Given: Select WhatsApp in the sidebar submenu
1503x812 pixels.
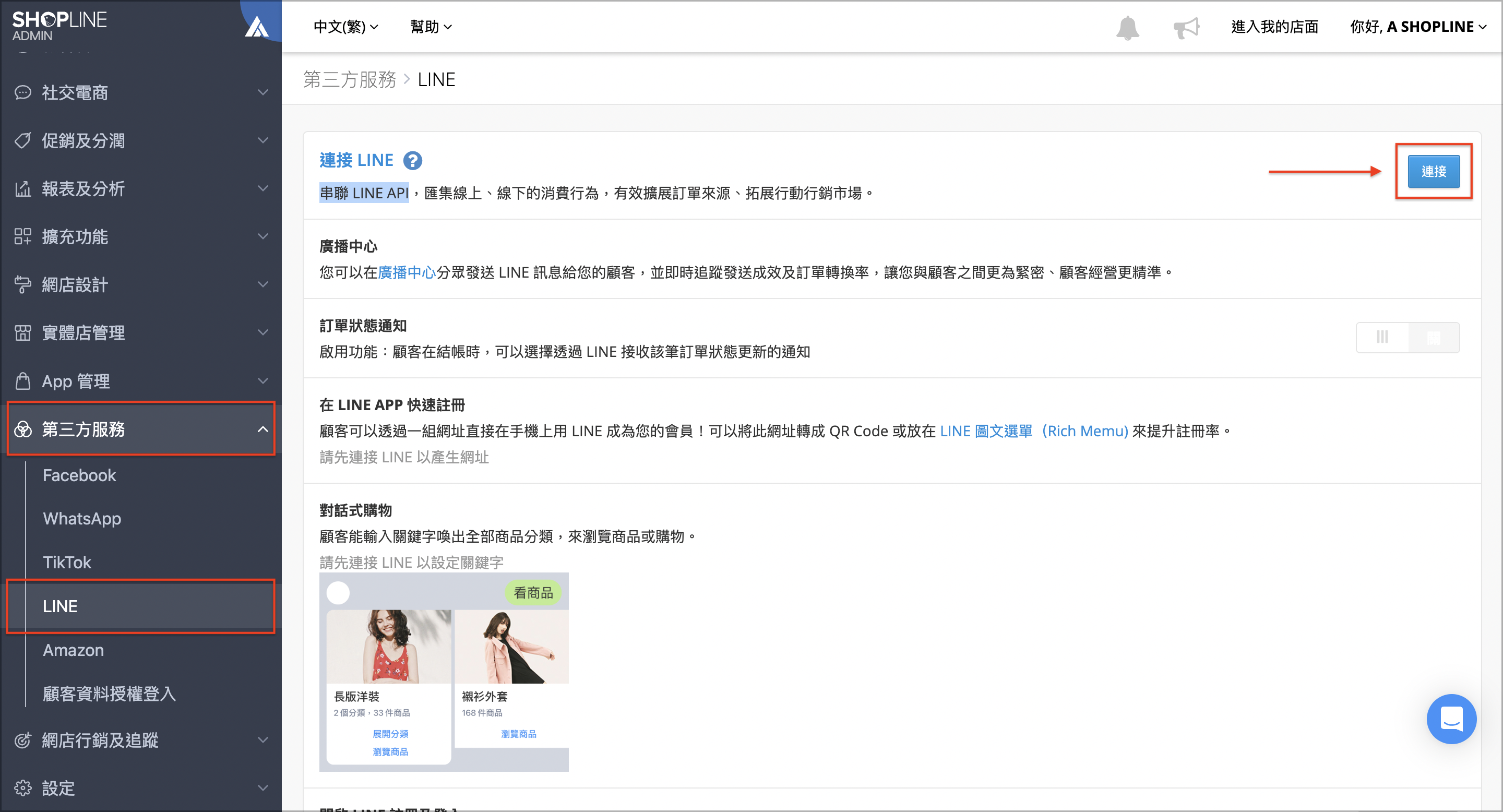Looking at the screenshot, I should click(x=82, y=519).
